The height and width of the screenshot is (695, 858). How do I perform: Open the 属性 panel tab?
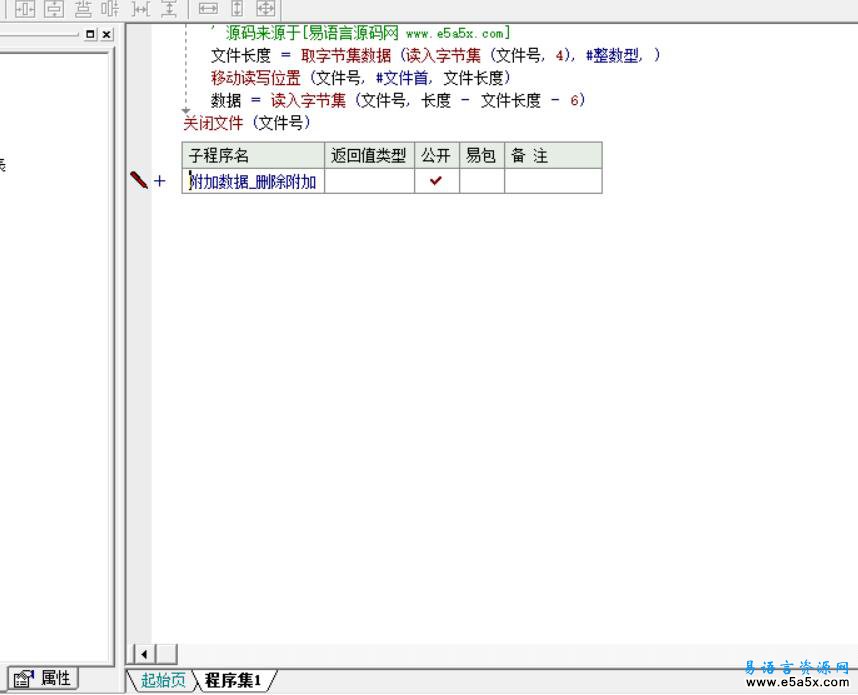coord(43,679)
